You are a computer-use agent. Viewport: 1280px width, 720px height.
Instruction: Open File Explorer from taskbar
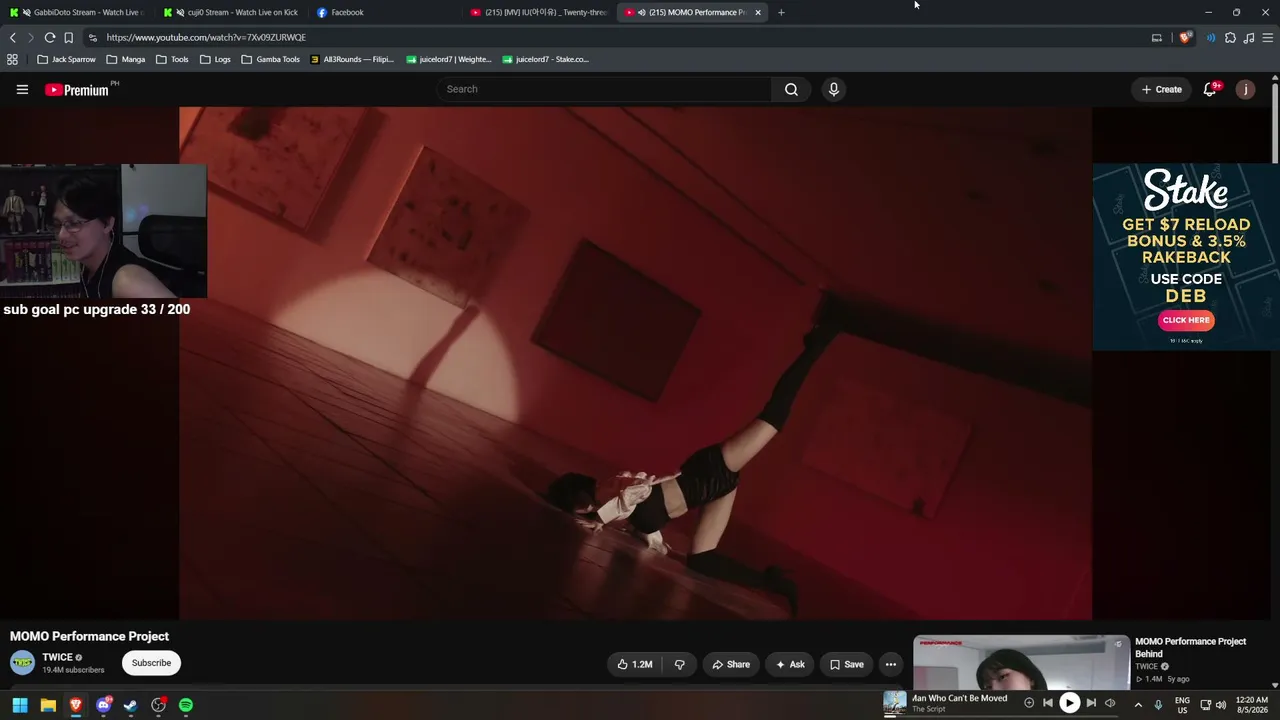tap(47, 705)
